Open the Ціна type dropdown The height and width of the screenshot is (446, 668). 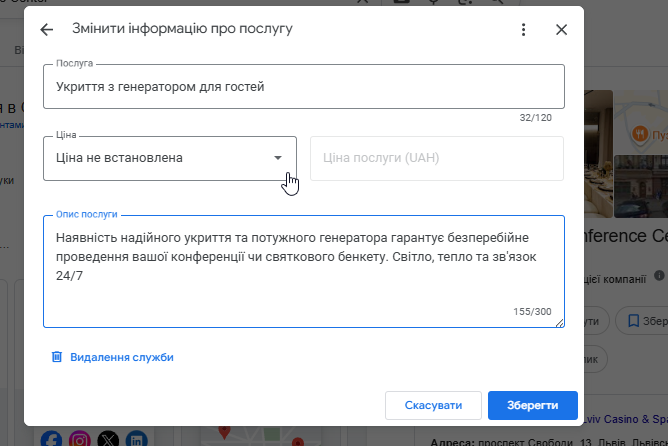(x=170, y=158)
